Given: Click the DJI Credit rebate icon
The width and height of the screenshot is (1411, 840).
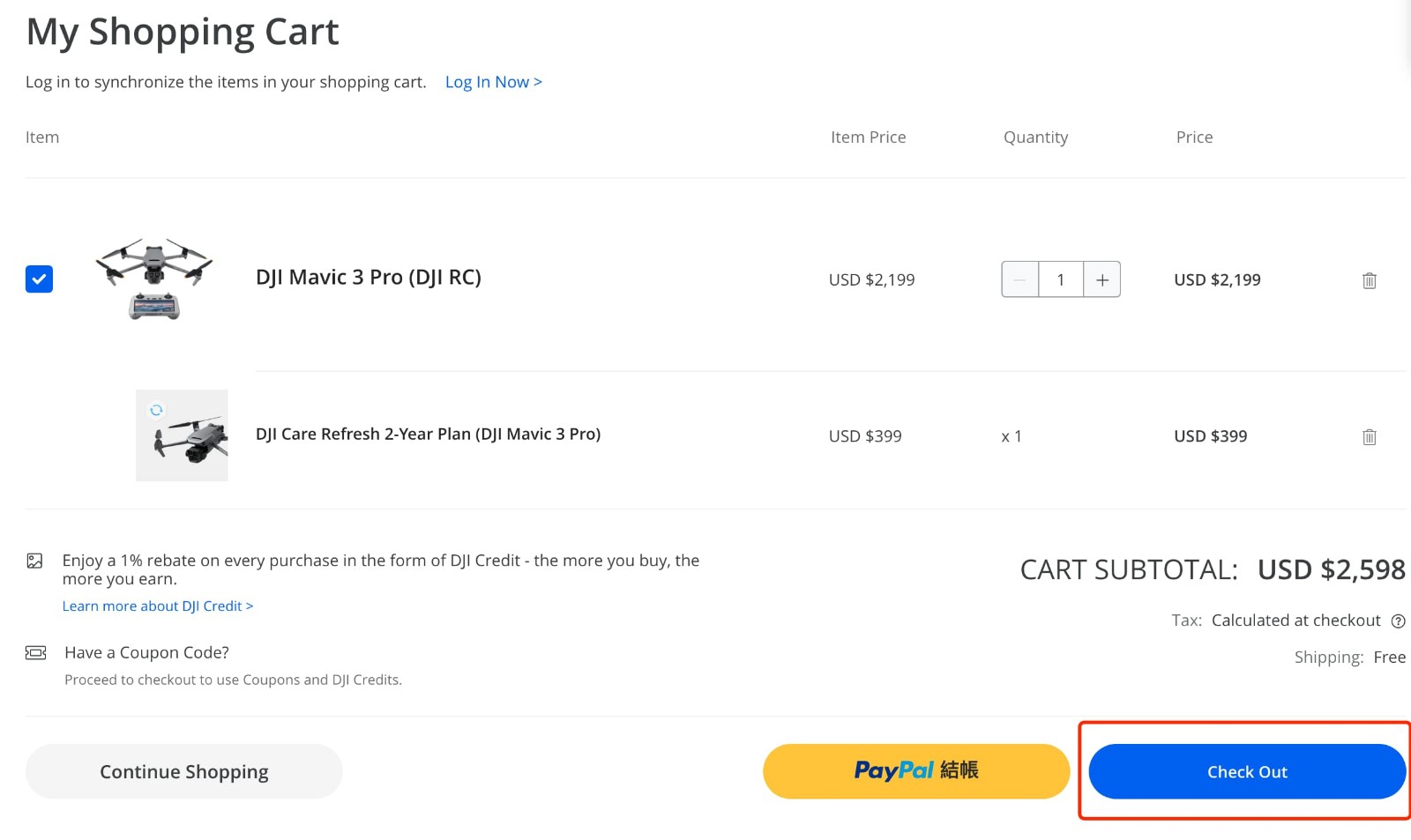Looking at the screenshot, I should coord(35,560).
